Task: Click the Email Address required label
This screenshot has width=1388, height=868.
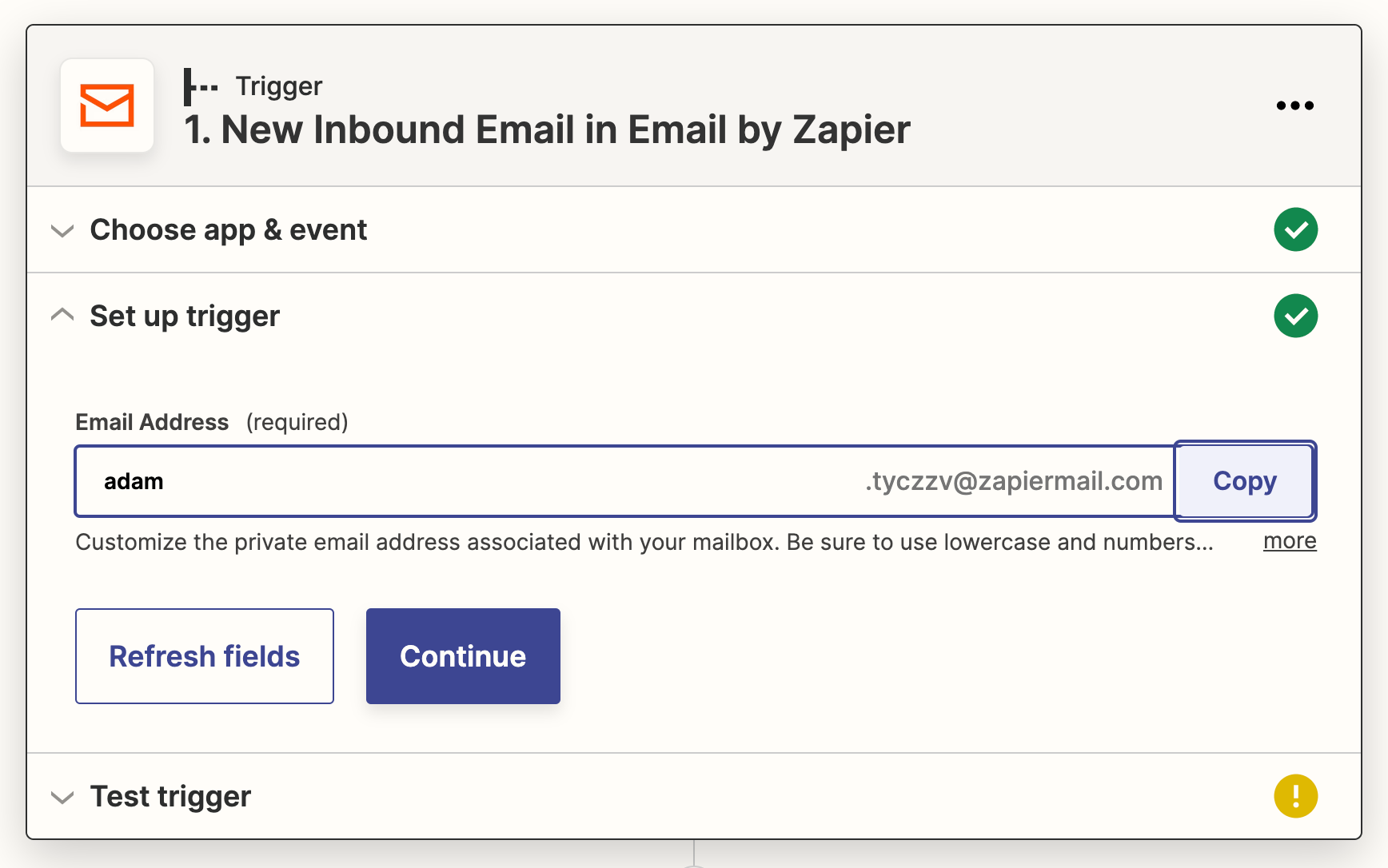Action: [x=212, y=422]
